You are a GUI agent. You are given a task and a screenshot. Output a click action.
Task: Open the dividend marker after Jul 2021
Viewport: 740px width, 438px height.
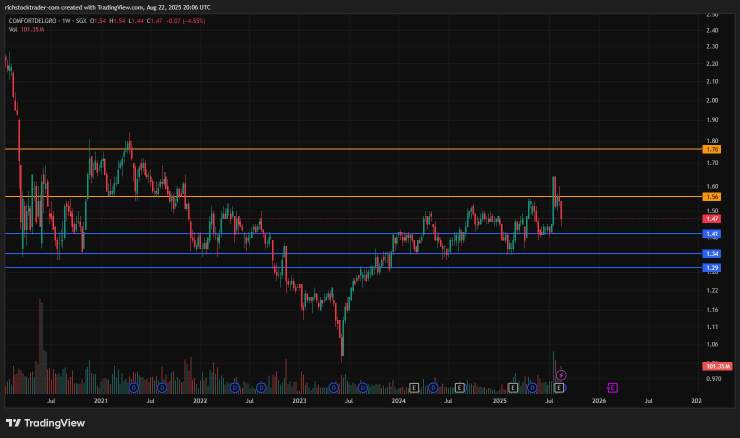(x=162, y=388)
